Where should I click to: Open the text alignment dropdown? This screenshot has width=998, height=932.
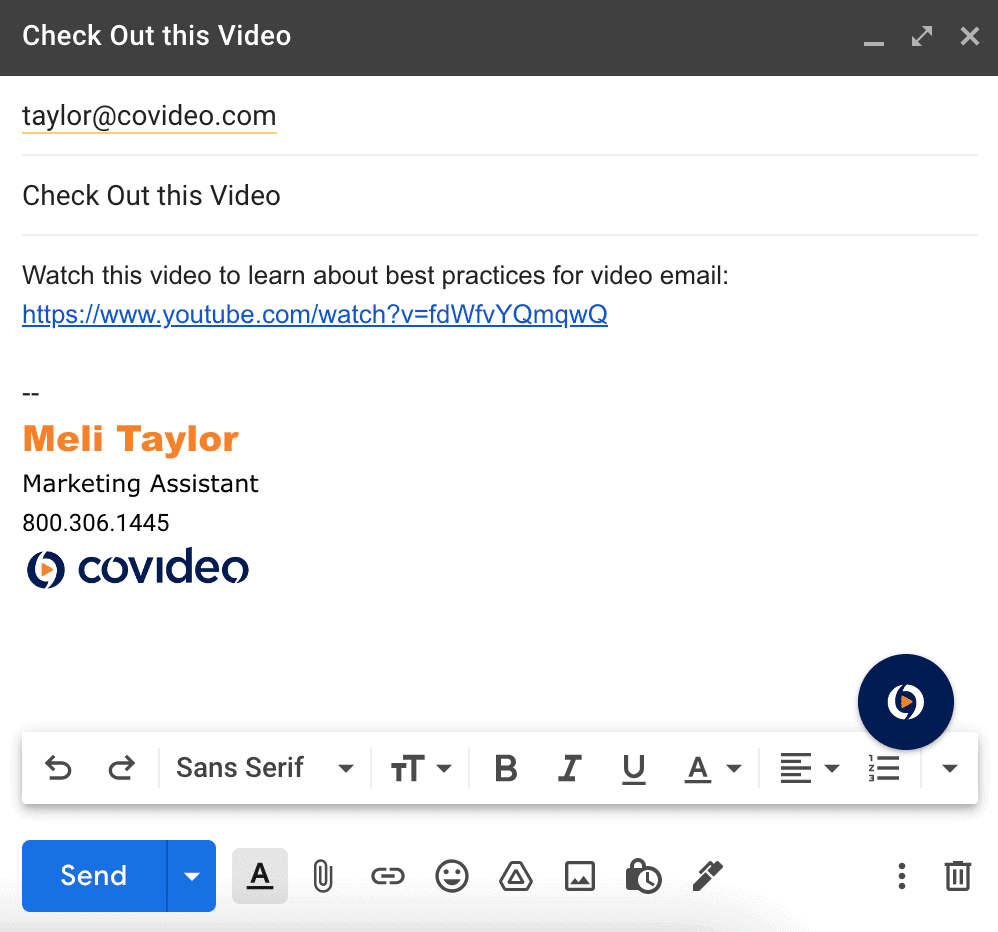click(x=810, y=768)
